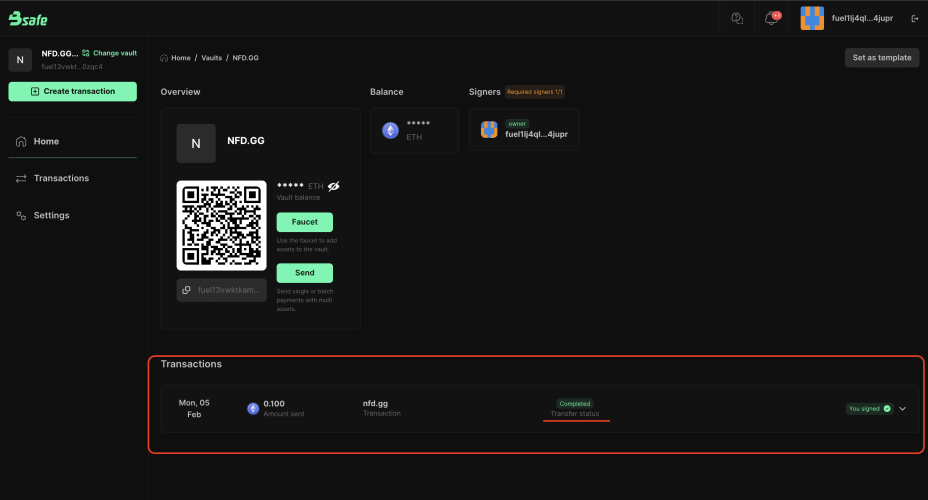Click username fuel1lj4ql...4jupr in header

[x=862, y=18]
